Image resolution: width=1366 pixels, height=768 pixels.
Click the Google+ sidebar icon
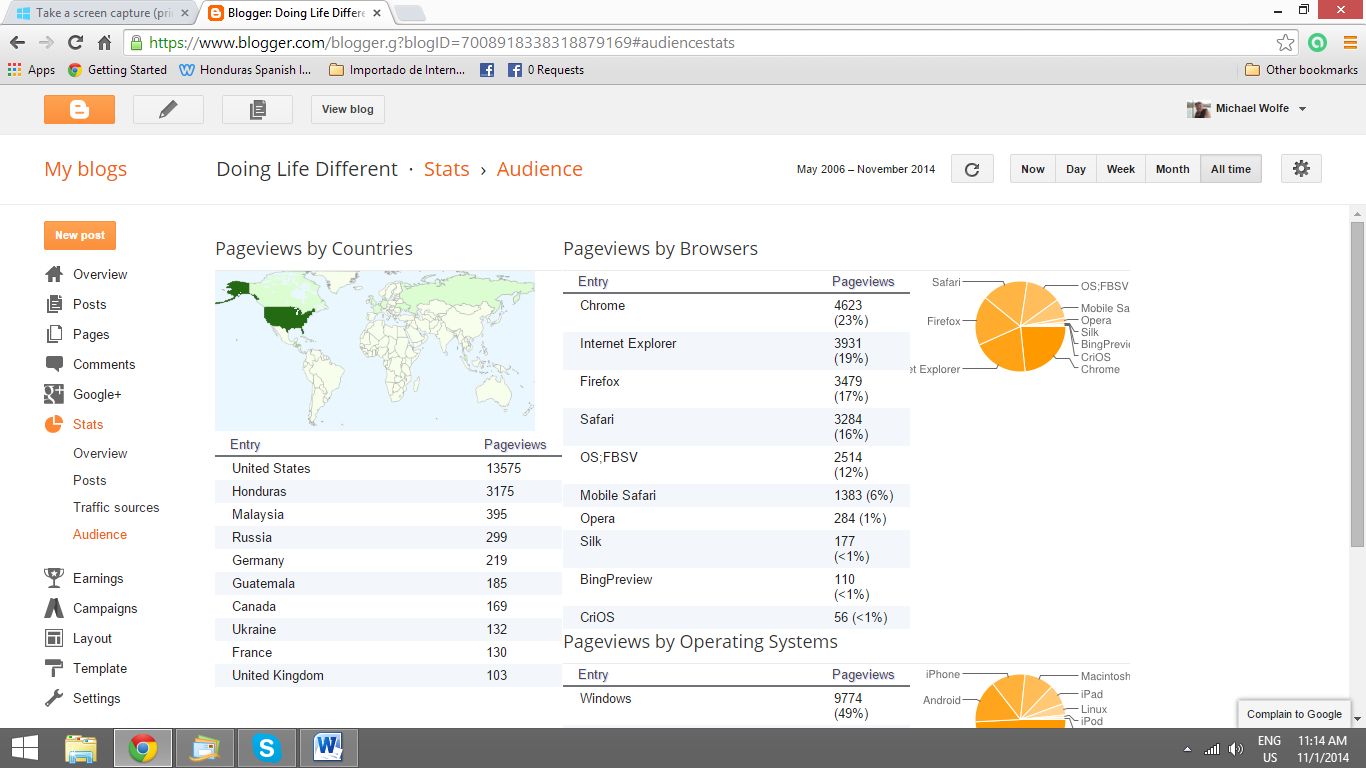[x=54, y=394]
